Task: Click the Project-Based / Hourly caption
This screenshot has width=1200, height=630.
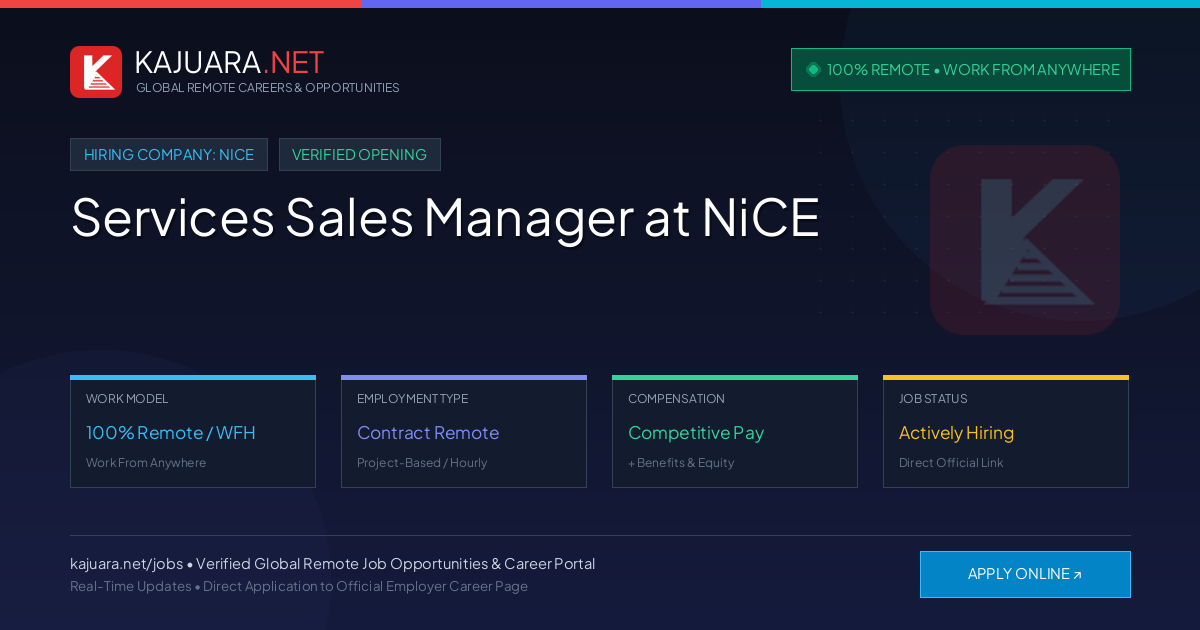Action: click(x=422, y=463)
